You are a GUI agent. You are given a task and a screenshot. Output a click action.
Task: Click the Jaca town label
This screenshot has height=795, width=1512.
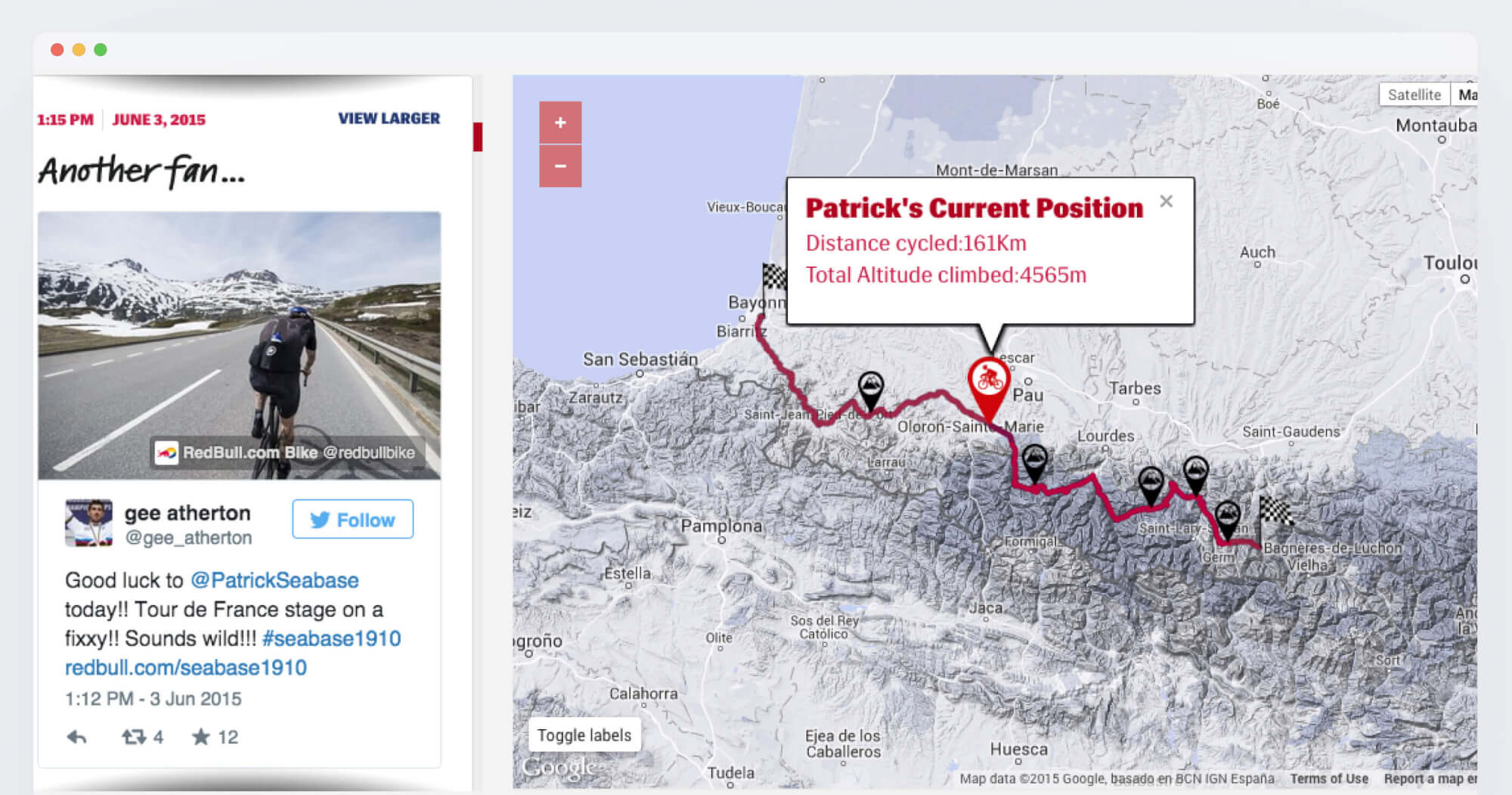click(986, 607)
